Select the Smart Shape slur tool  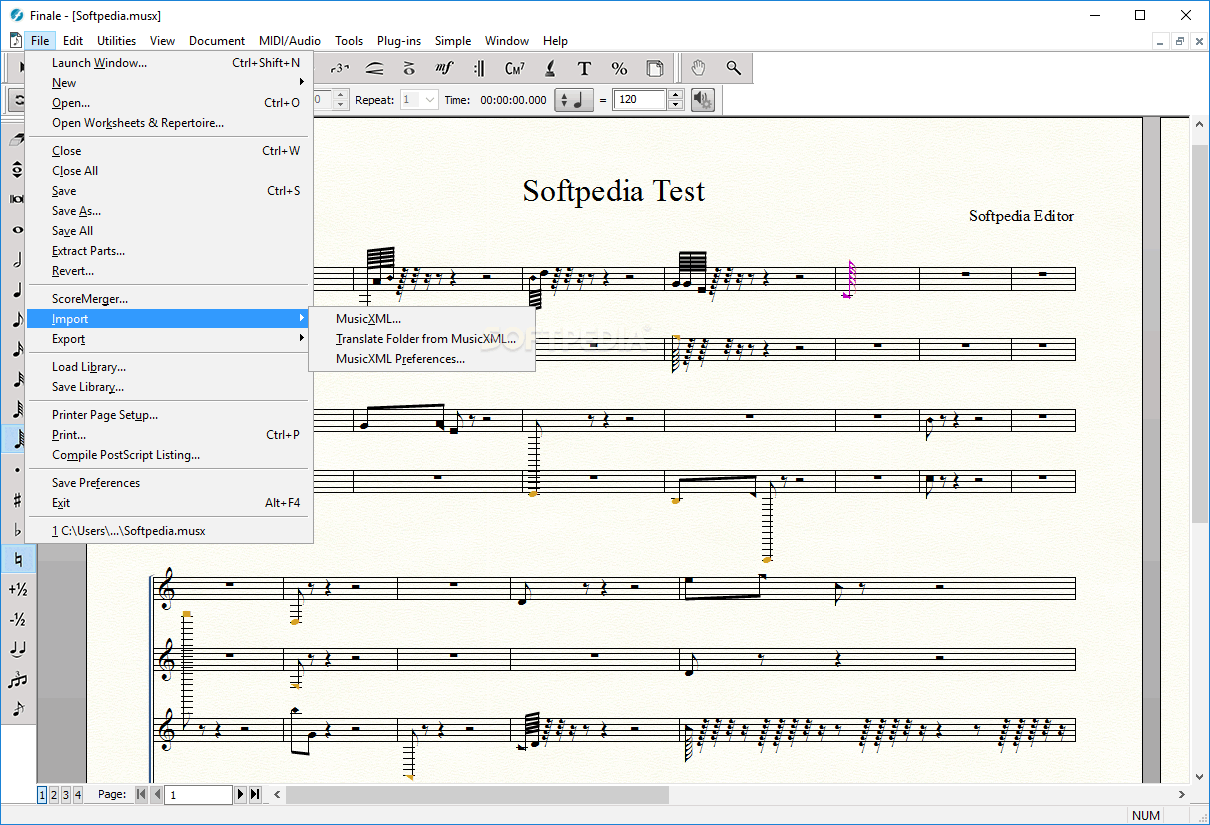(375, 68)
